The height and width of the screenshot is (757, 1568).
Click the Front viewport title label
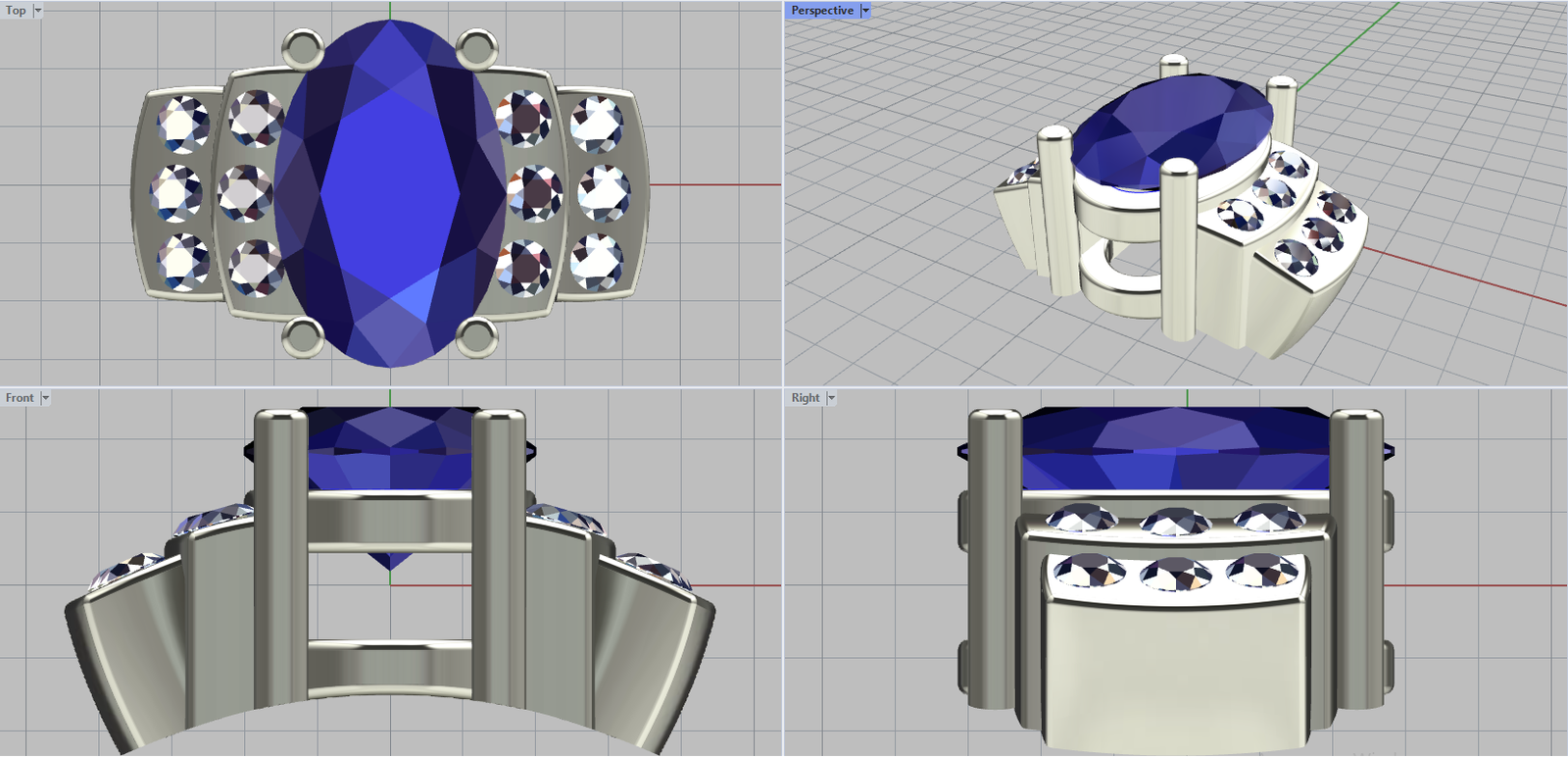tap(19, 398)
